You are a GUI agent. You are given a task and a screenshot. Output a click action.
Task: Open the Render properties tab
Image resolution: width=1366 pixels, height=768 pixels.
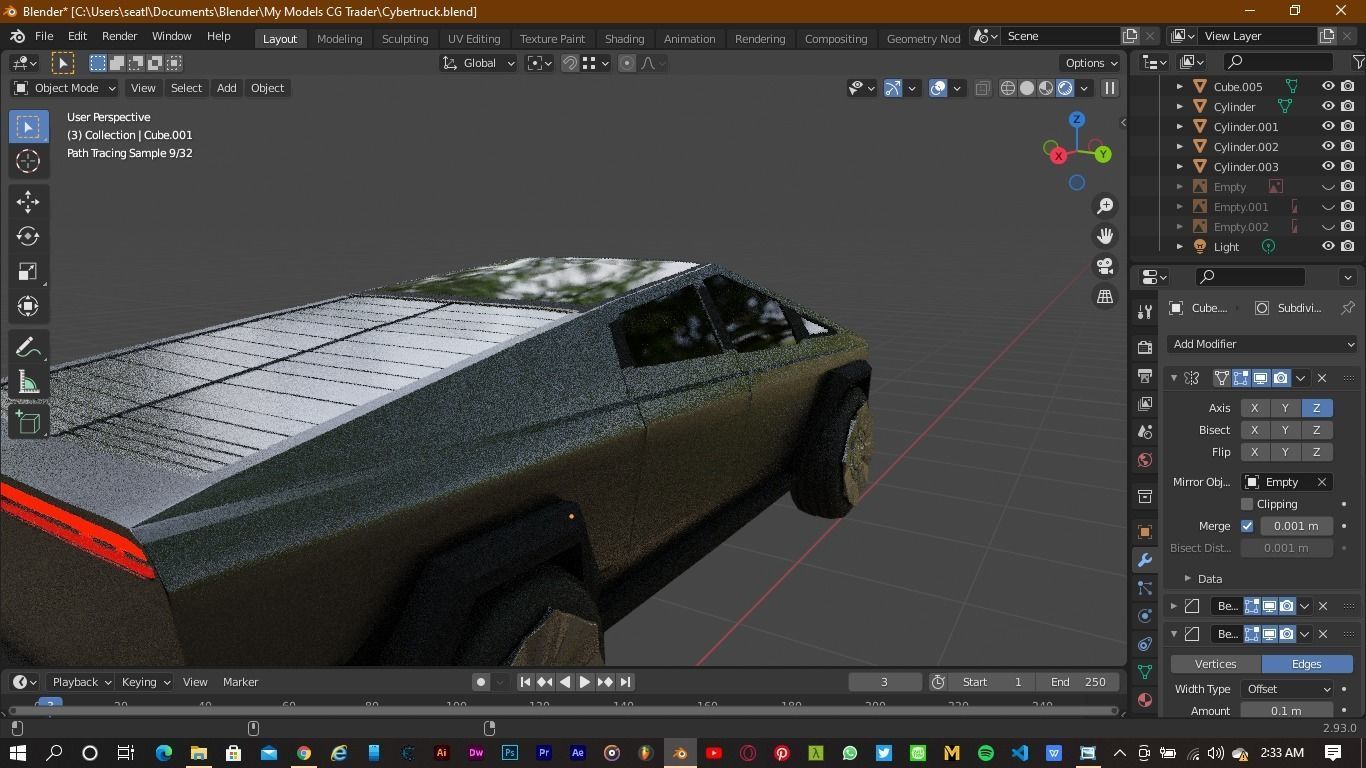1145,347
